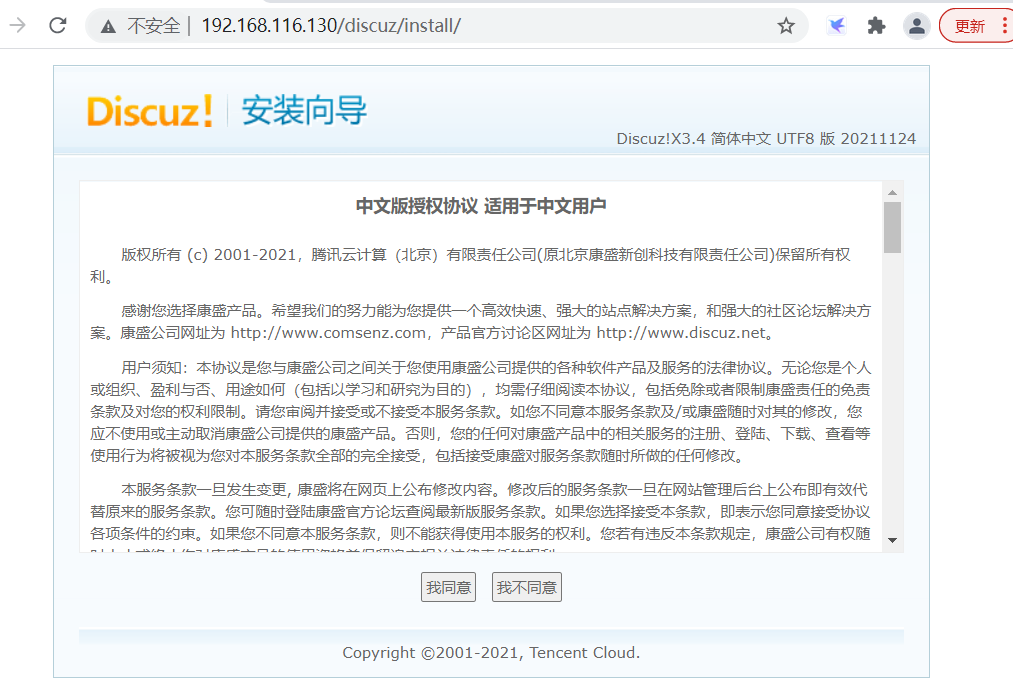Viewport: 1013px width, 683px height.
Task: Open the blue bird extension icon
Action: point(837,26)
